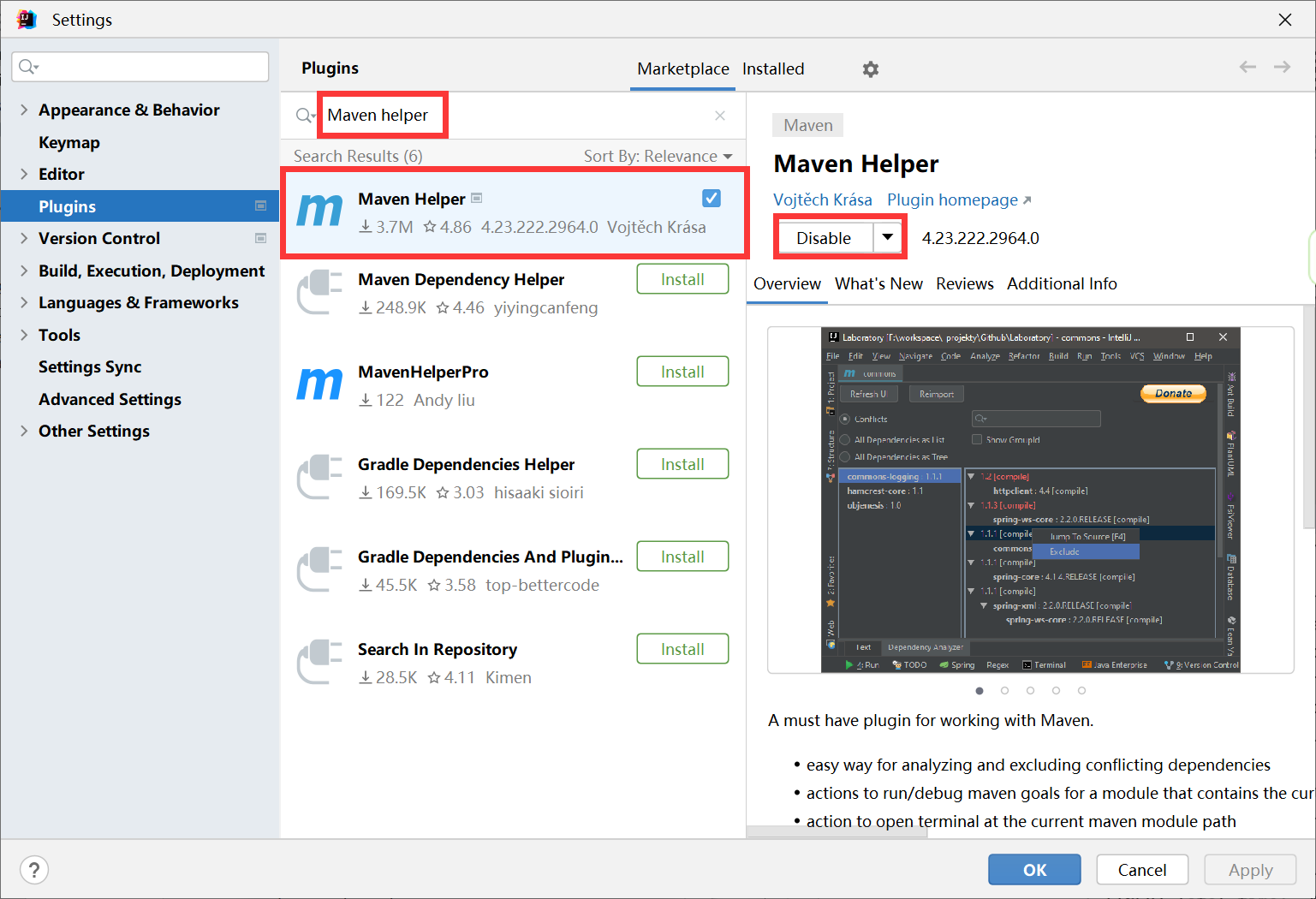Expand the Editor settings node

(x=24, y=174)
